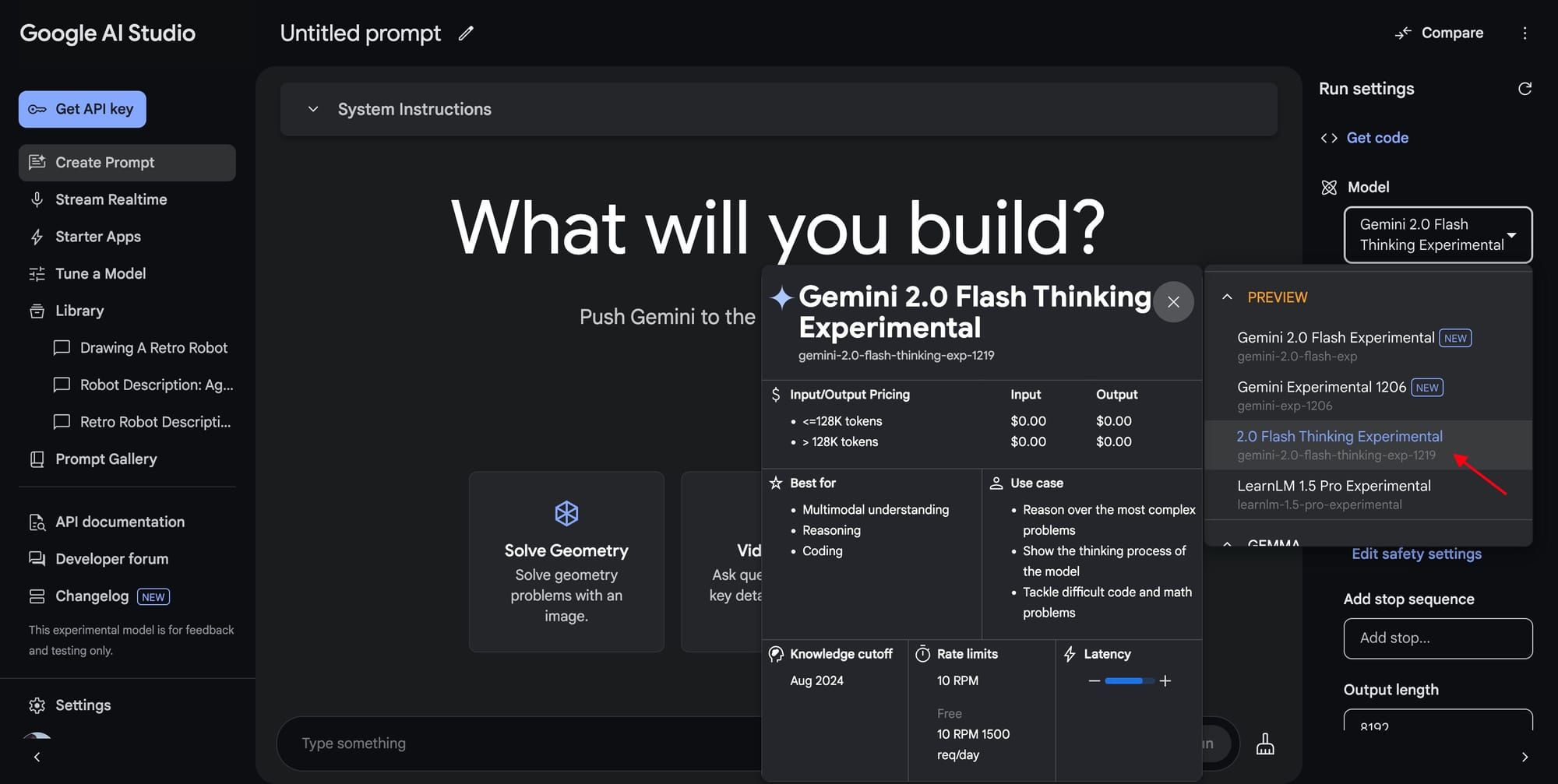Click the broom icon to clear the chat
Image resolution: width=1558 pixels, height=784 pixels.
[x=1264, y=743]
